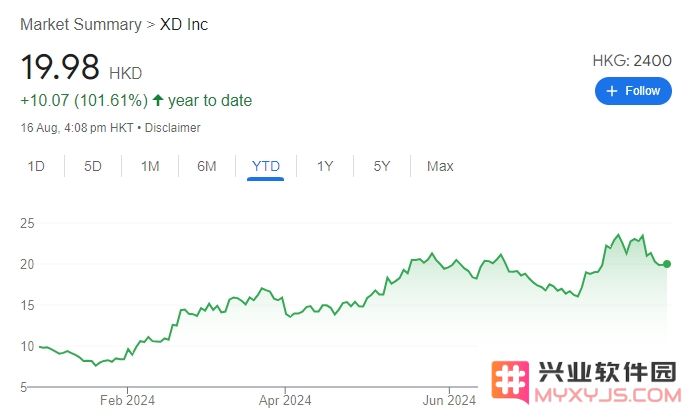Image resolution: width=694 pixels, height=419 pixels.
Task: Click the Apr 2024 axis label
Action: [285, 400]
